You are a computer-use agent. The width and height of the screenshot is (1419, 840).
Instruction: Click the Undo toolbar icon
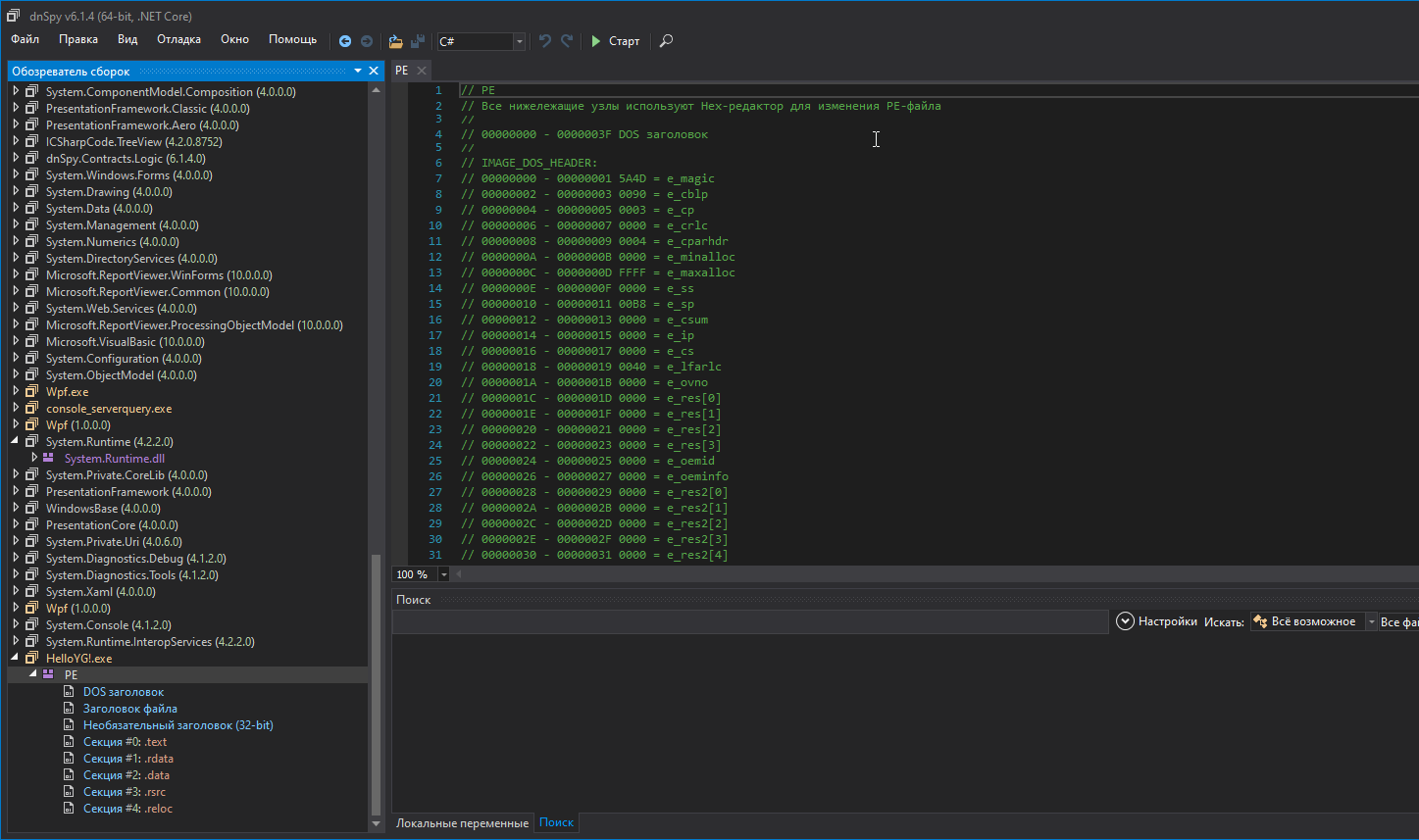coord(545,41)
